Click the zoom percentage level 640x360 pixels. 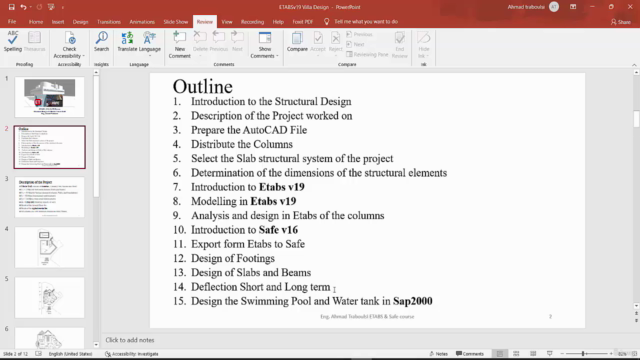coord(622,354)
